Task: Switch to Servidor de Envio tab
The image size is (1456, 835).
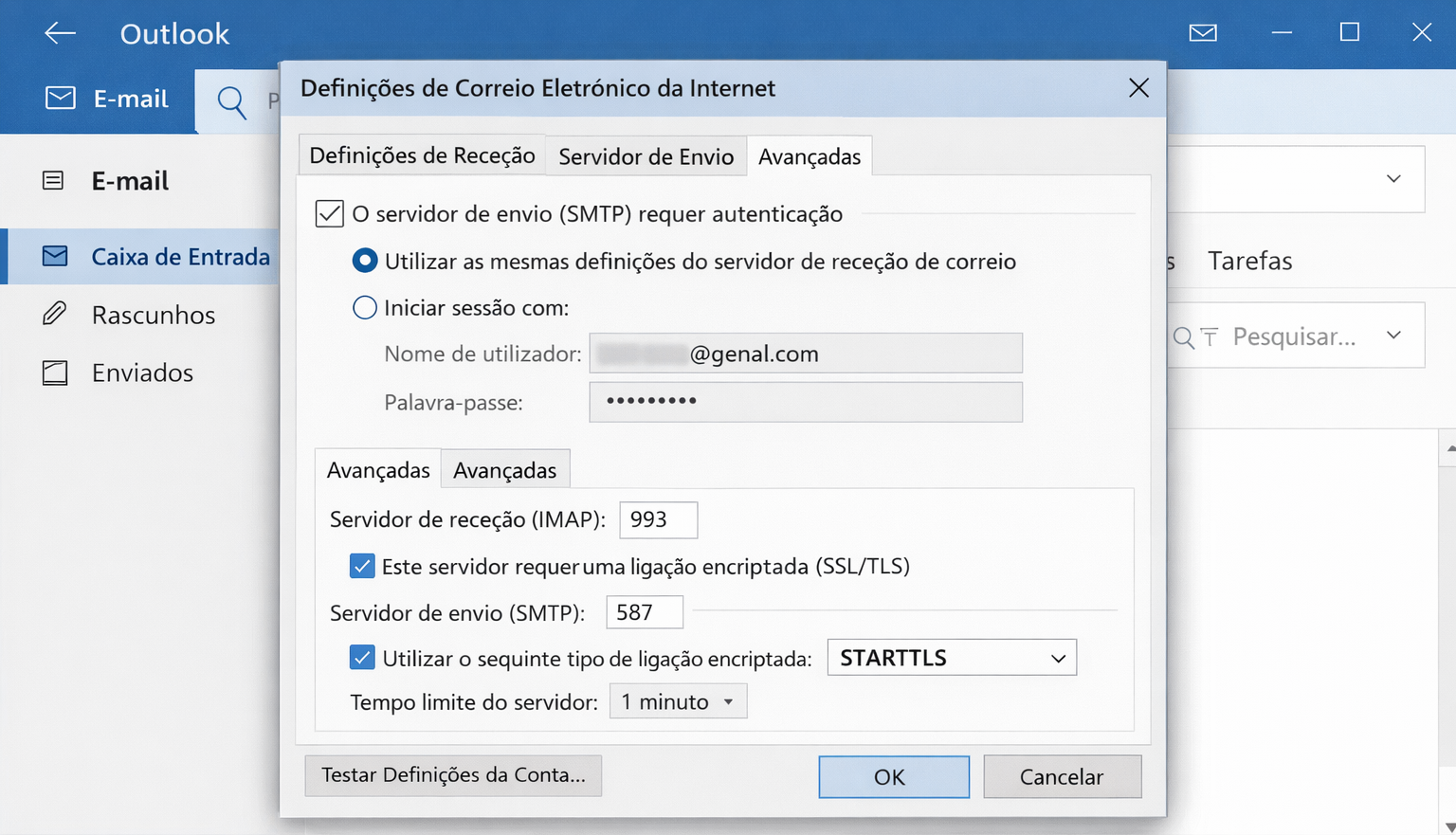Action: pyautogui.click(x=646, y=156)
